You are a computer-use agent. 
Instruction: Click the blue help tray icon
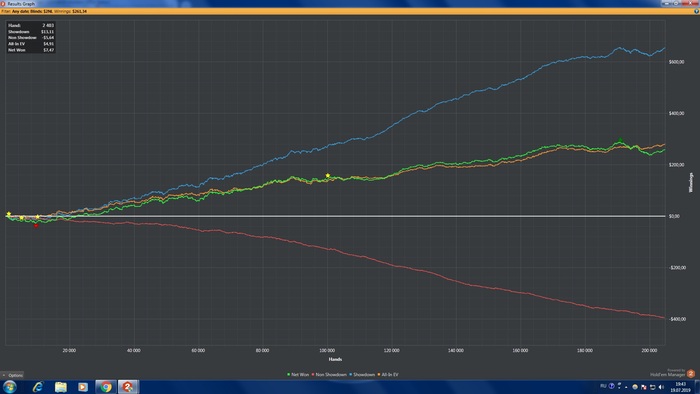(x=612, y=386)
